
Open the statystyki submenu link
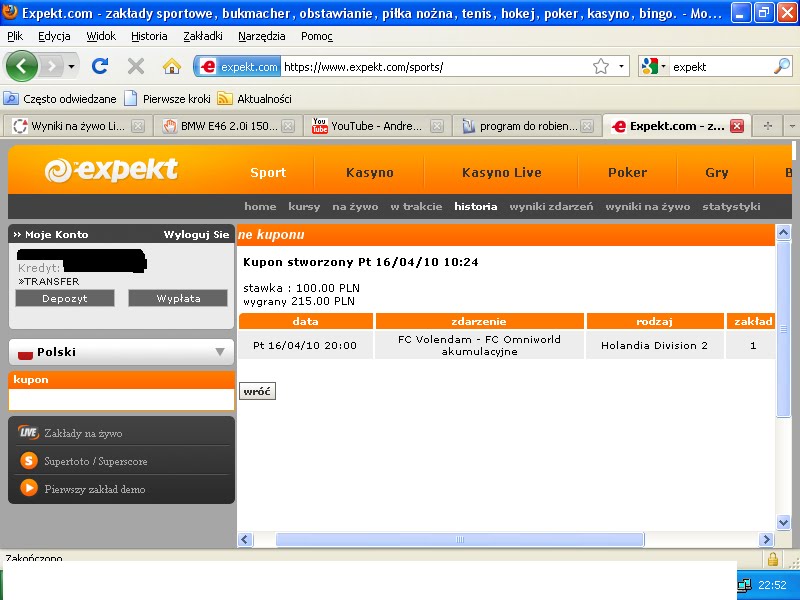[731, 207]
